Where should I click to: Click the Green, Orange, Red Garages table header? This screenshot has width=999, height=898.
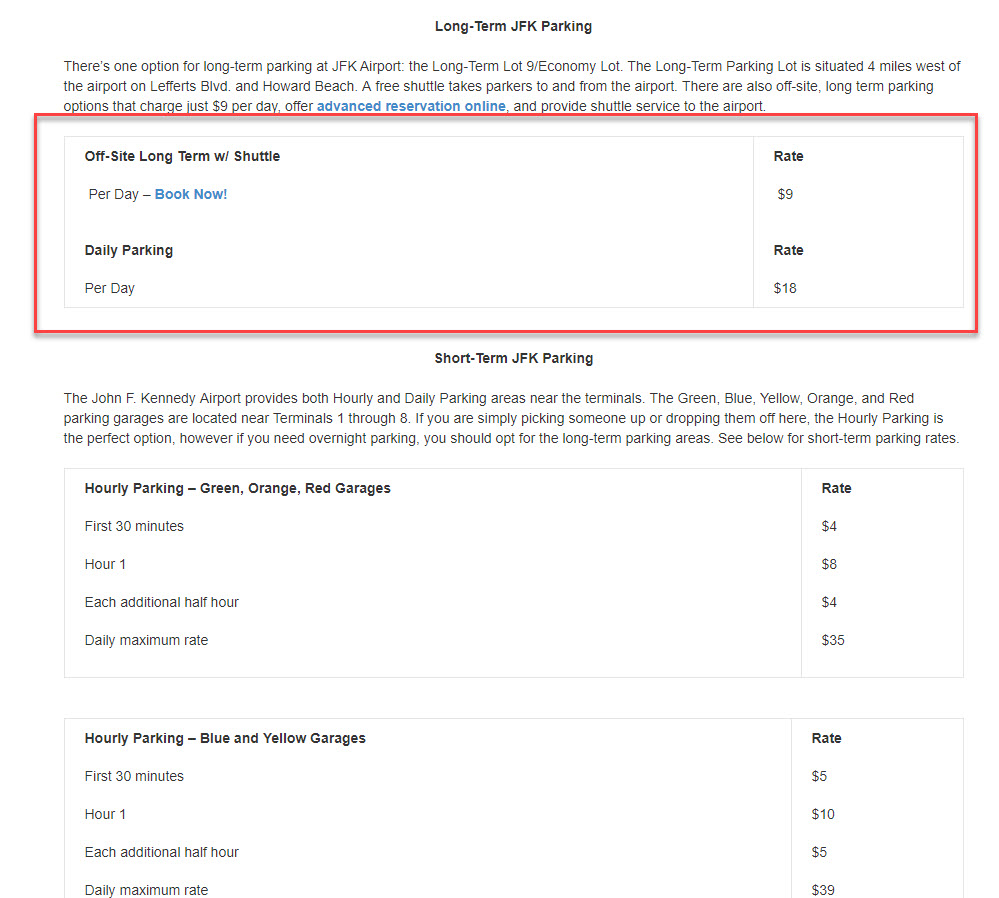[237, 488]
